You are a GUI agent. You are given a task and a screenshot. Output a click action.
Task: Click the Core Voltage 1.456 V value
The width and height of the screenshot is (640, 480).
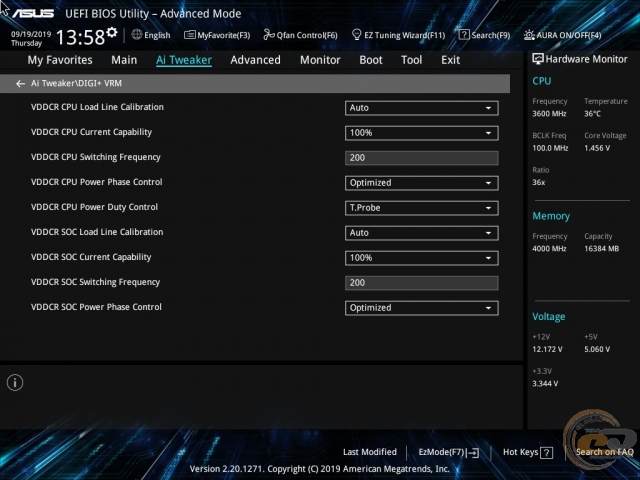(597, 148)
